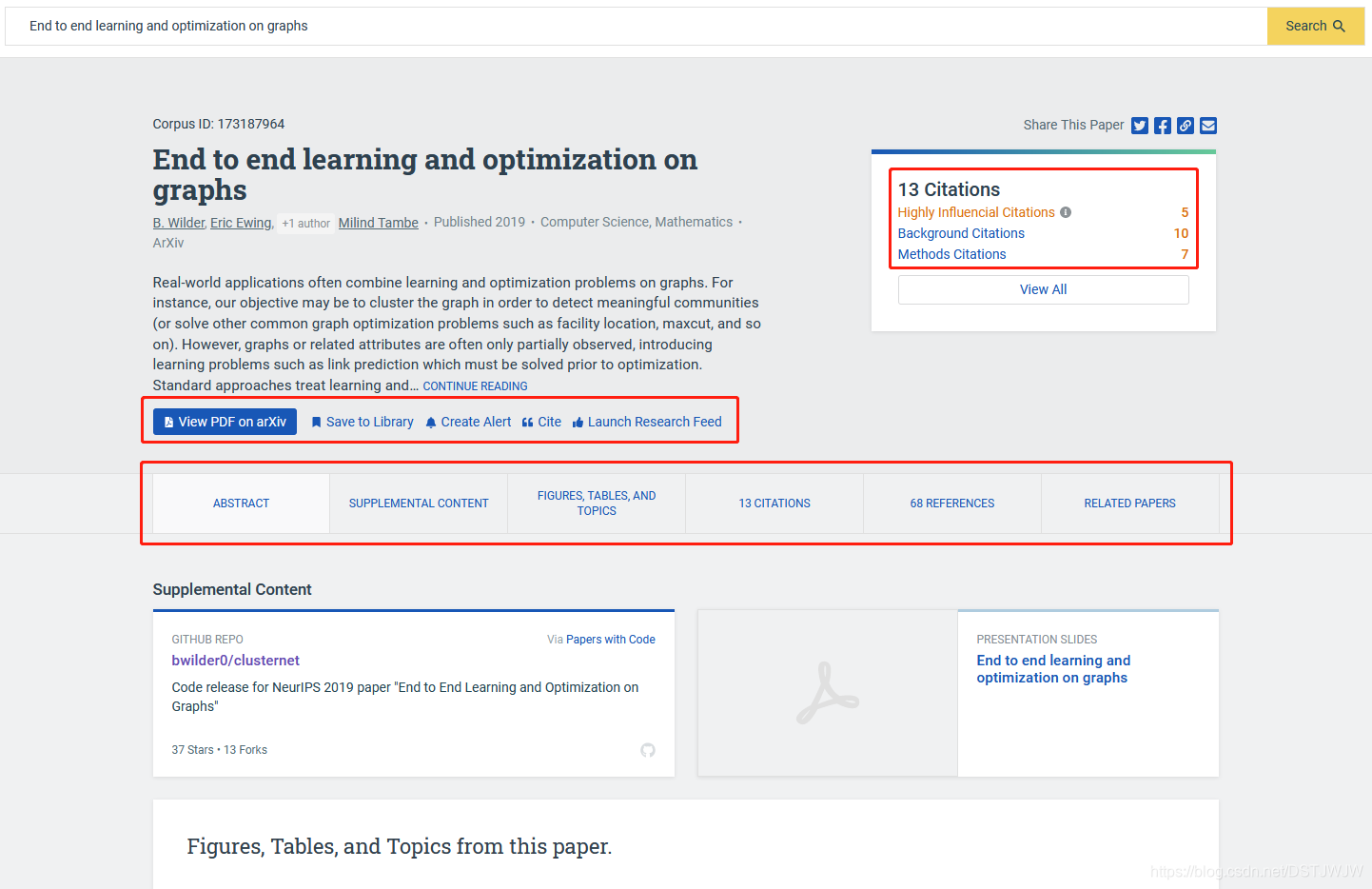Switch to Supplemental Content tab

[419, 504]
